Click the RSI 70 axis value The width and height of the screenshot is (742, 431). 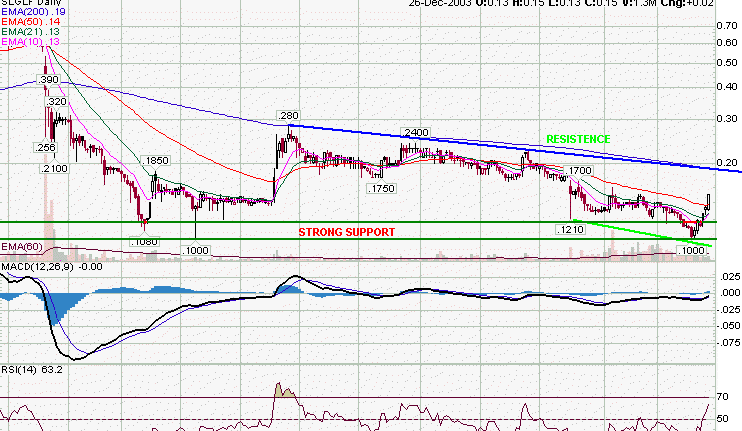(x=723, y=397)
